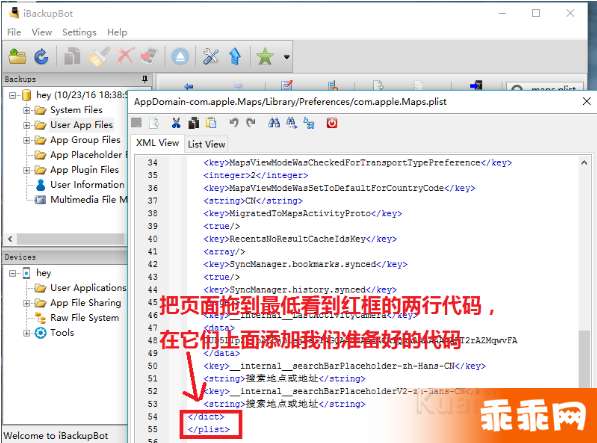The image size is (597, 443).
Task: Select User Applications under Devices
Action: point(88,288)
